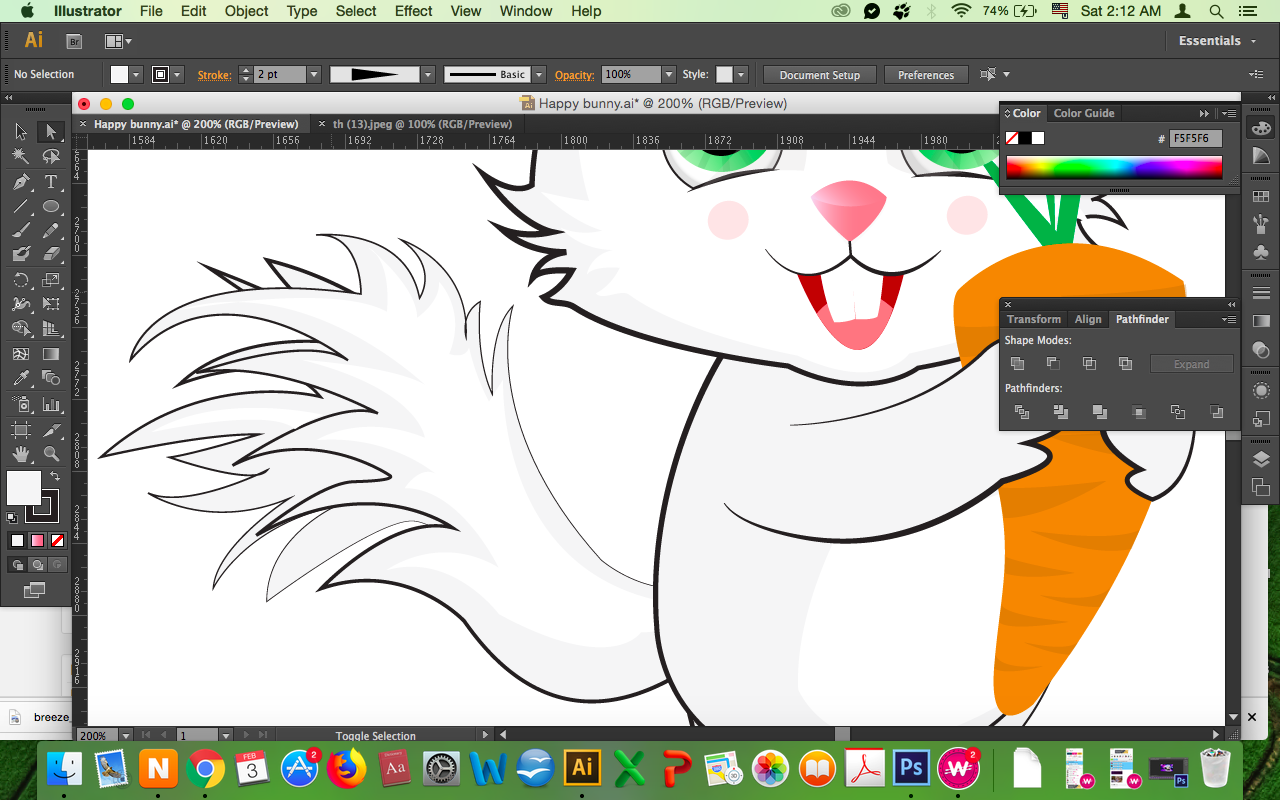
Task: Select the Eyedropper tool
Action: coord(21,378)
